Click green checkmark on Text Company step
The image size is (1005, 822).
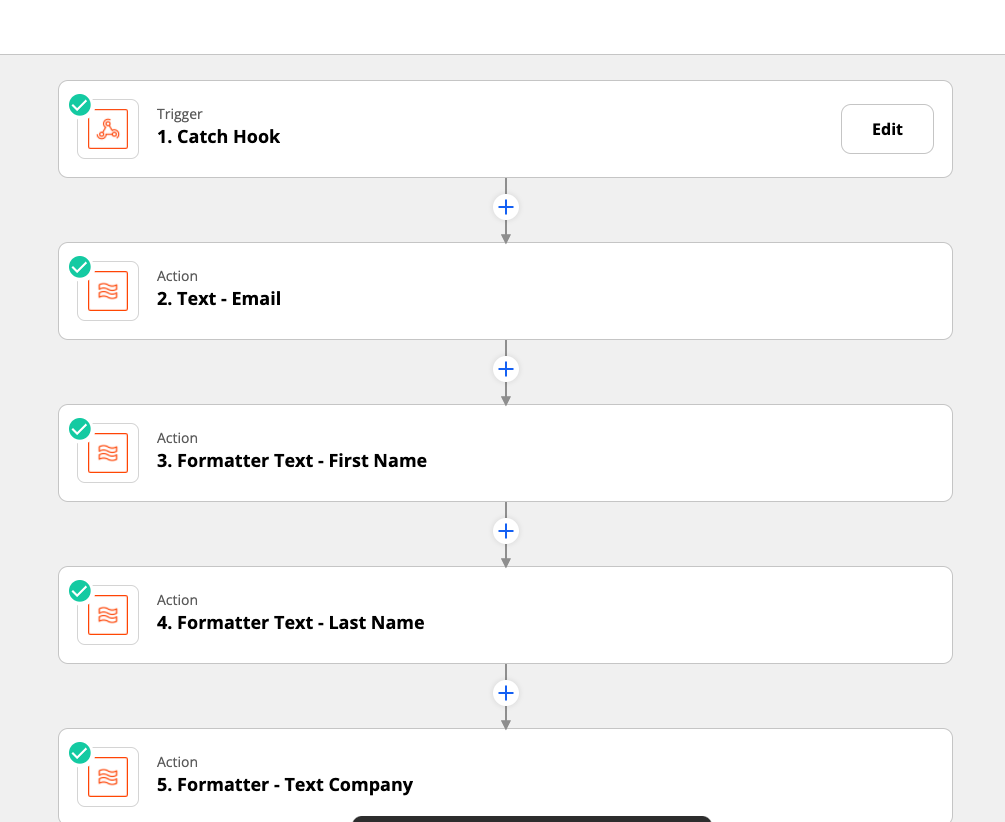coord(80,753)
